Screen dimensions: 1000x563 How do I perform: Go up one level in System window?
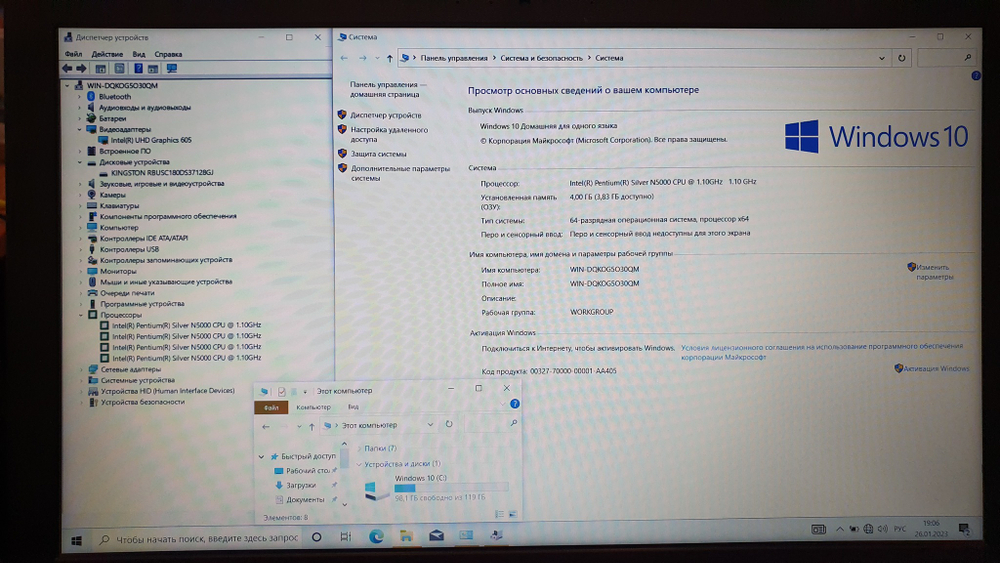pos(390,58)
